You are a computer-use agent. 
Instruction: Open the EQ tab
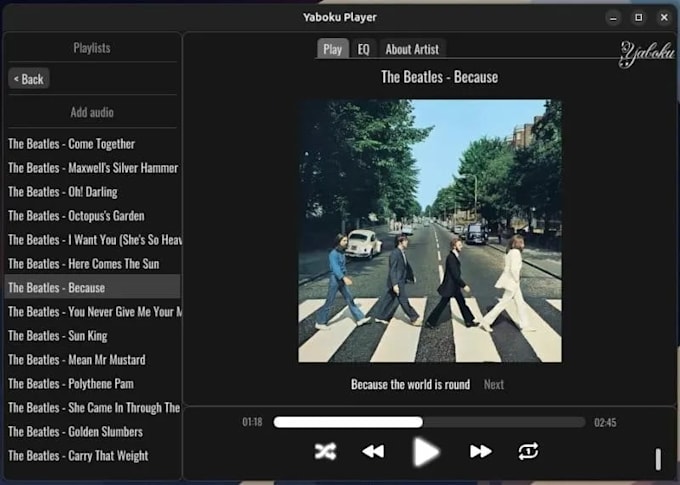363,49
